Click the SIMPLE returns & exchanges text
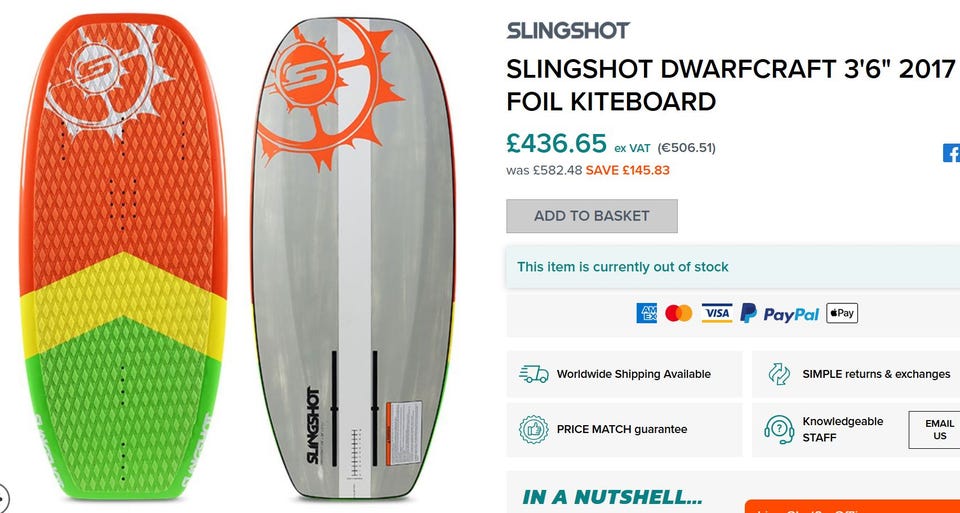960x513 pixels. 876,374
